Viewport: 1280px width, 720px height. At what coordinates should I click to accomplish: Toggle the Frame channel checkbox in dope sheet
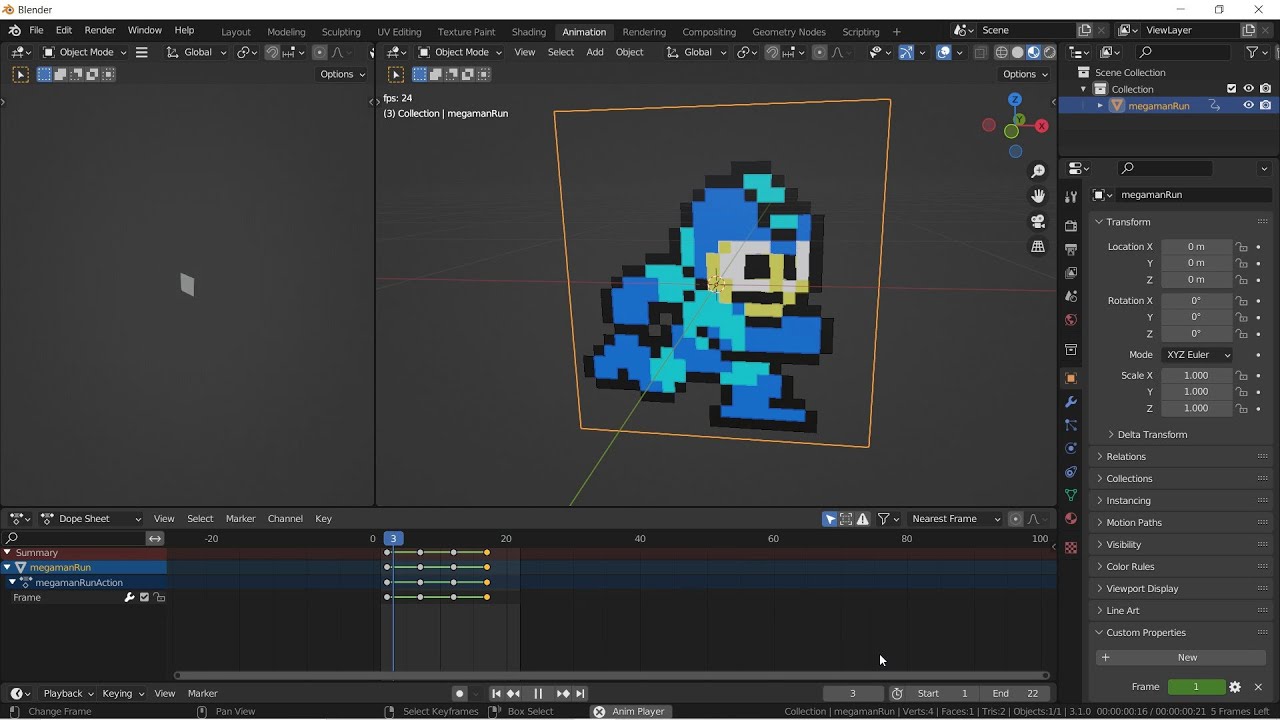144,597
